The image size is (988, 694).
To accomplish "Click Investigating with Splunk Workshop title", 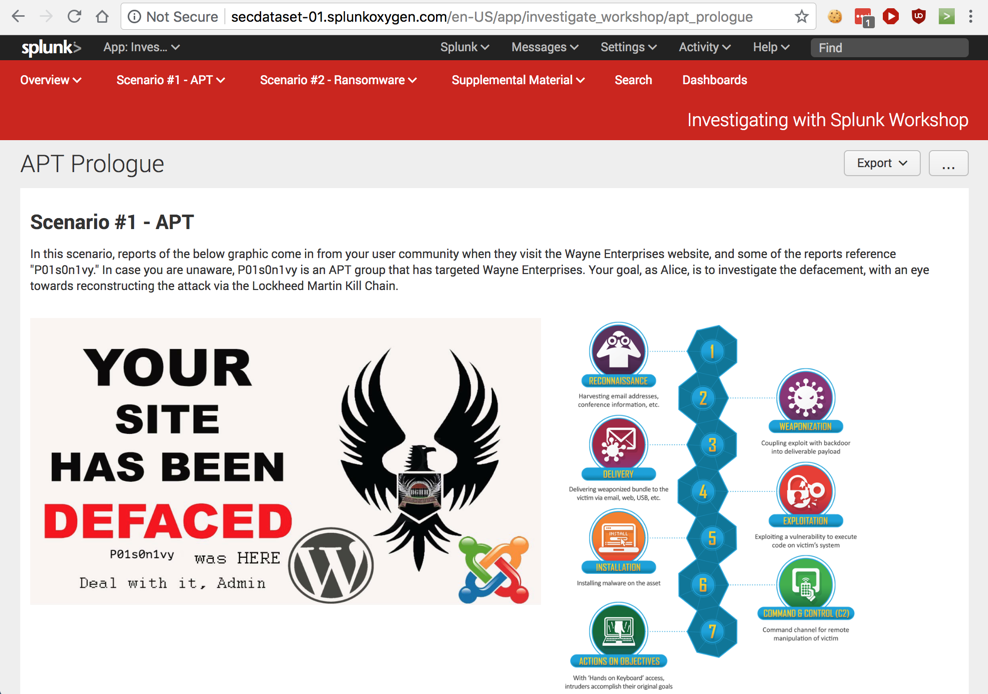I will click(x=827, y=120).
